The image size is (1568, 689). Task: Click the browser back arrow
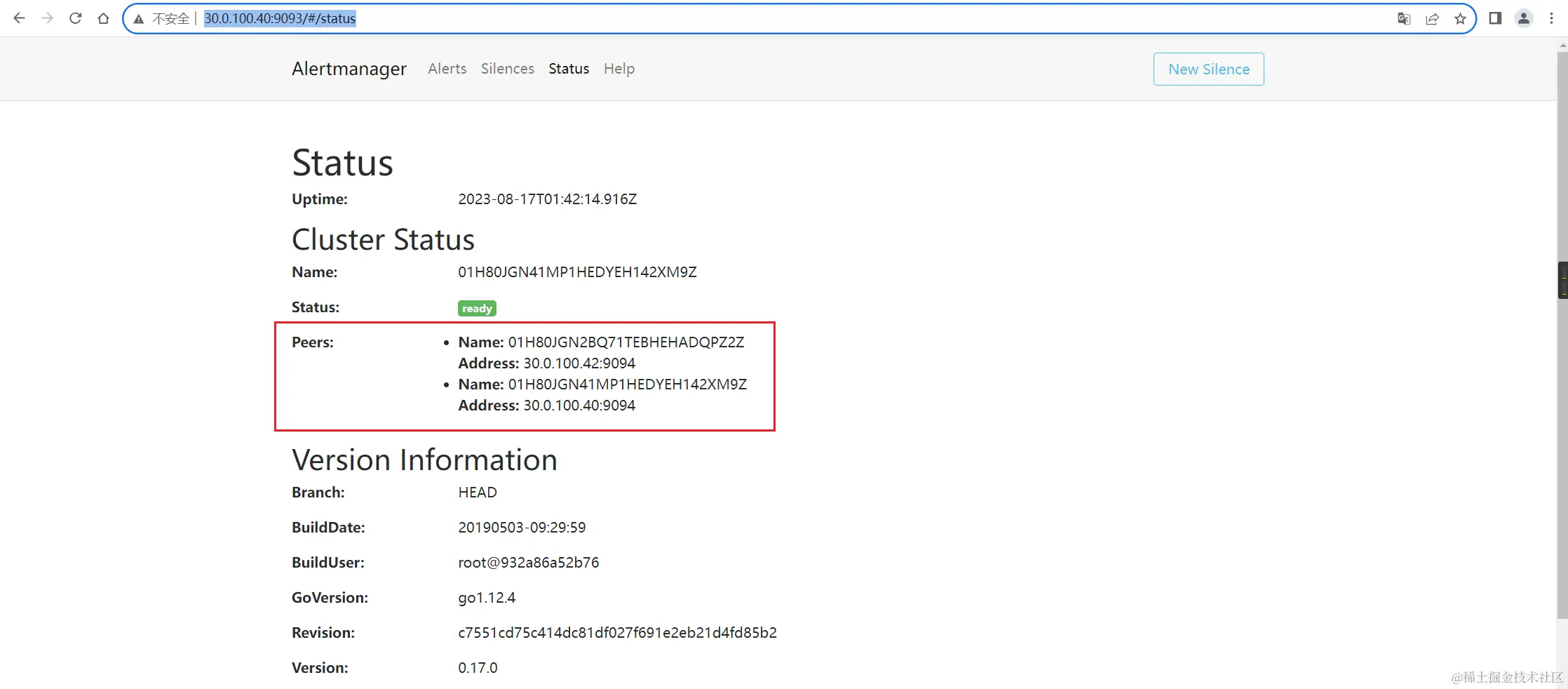(19, 18)
